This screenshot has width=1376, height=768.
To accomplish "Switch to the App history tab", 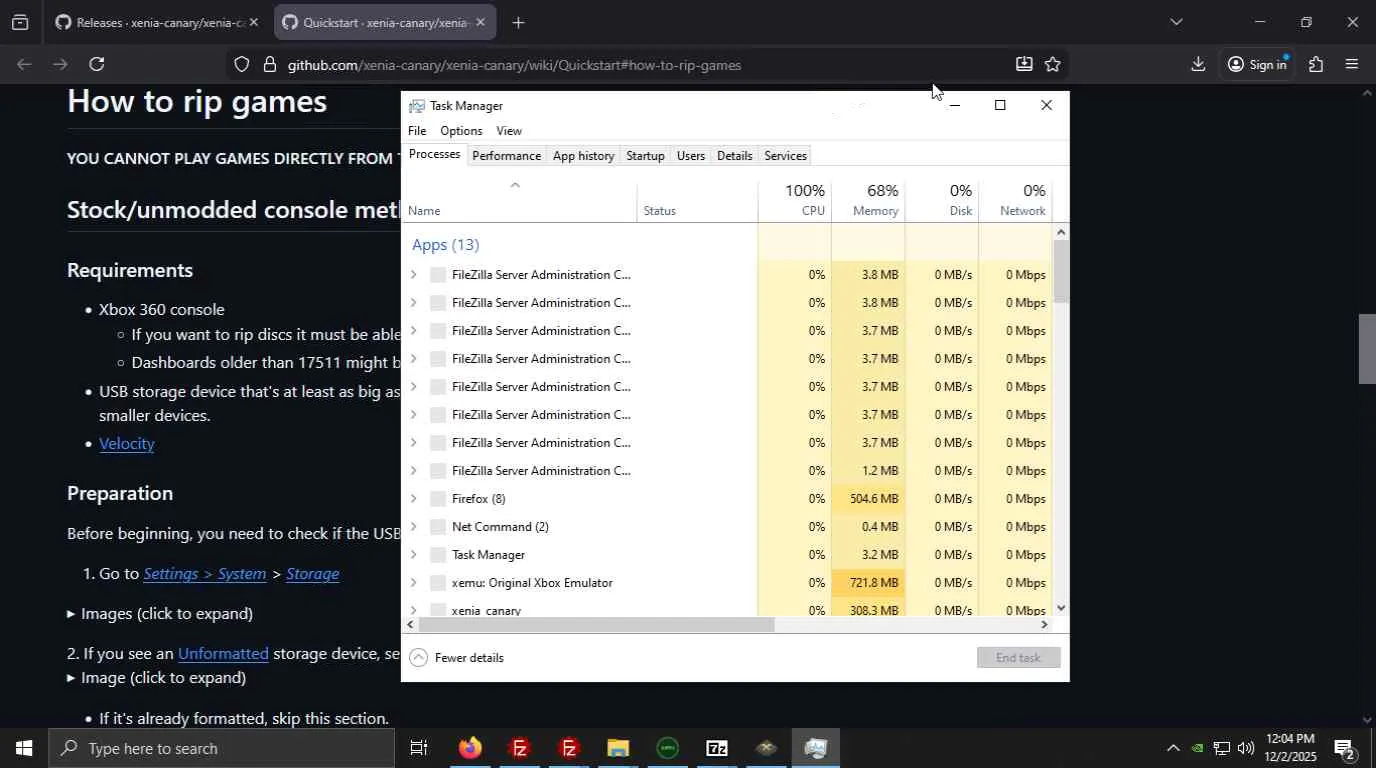I will (583, 155).
